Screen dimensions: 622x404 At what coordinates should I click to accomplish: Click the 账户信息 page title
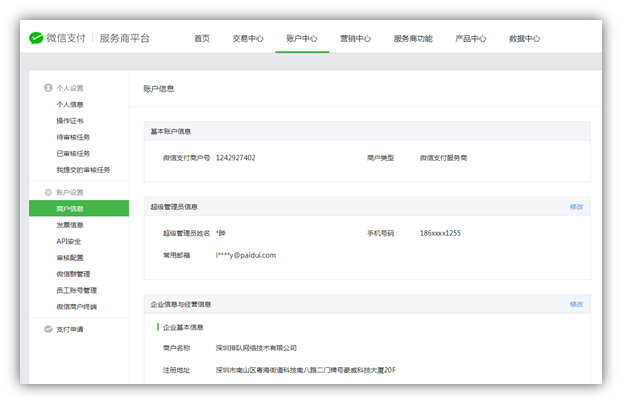click(x=159, y=88)
